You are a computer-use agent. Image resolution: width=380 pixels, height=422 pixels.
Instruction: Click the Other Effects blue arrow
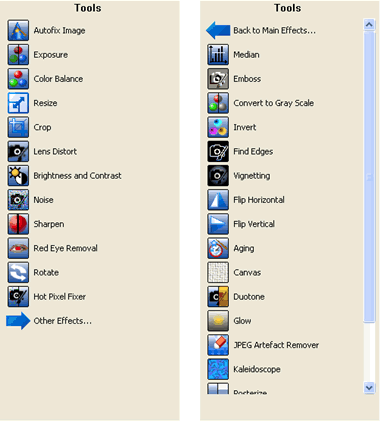pyautogui.click(x=18, y=321)
